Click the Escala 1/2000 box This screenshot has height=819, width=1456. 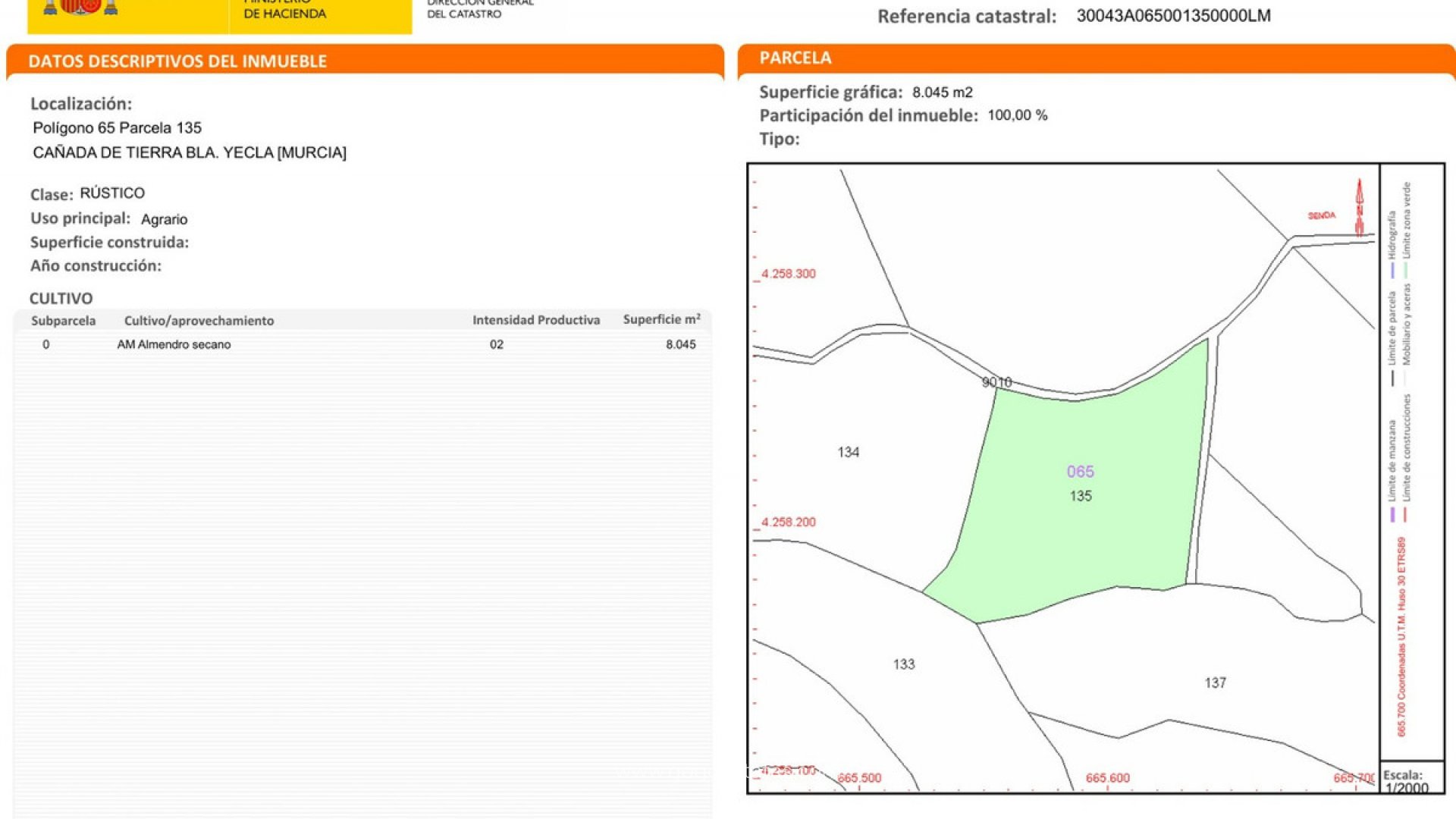(1409, 780)
